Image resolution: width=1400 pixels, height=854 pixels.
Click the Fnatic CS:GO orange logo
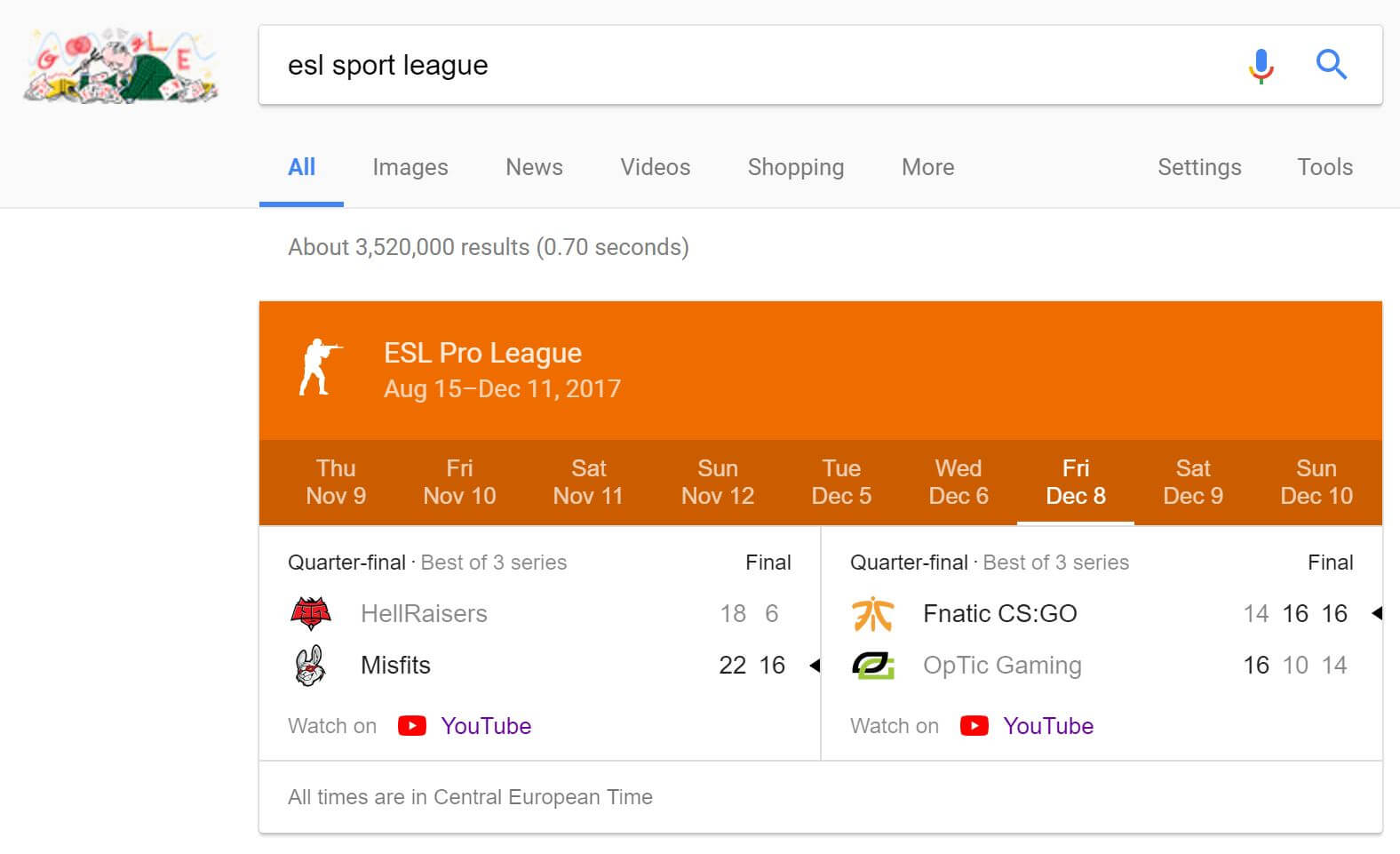873,614
